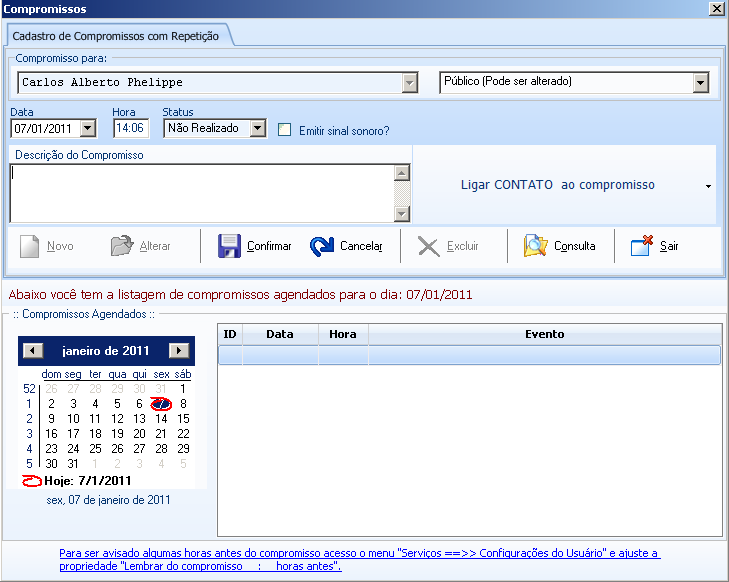This screenshot has height=582, width=729.
Task: Click the Data column header
Action: (x=280, y=334)
